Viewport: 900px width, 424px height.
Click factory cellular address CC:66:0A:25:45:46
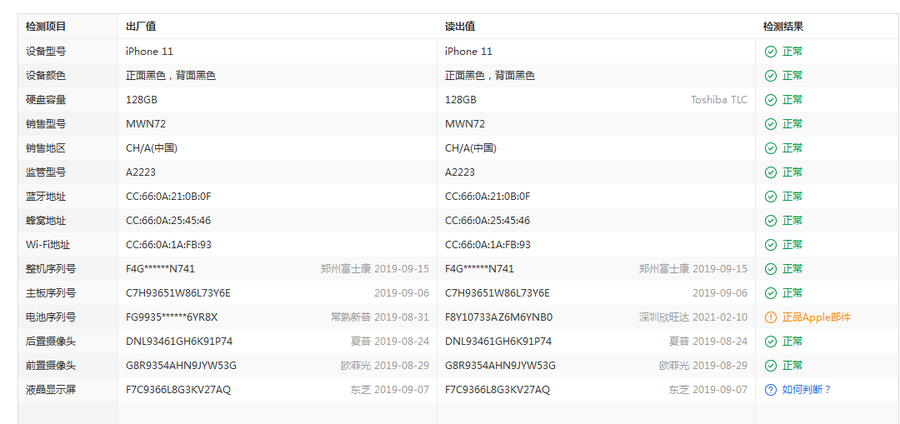(x=168, y=221)
